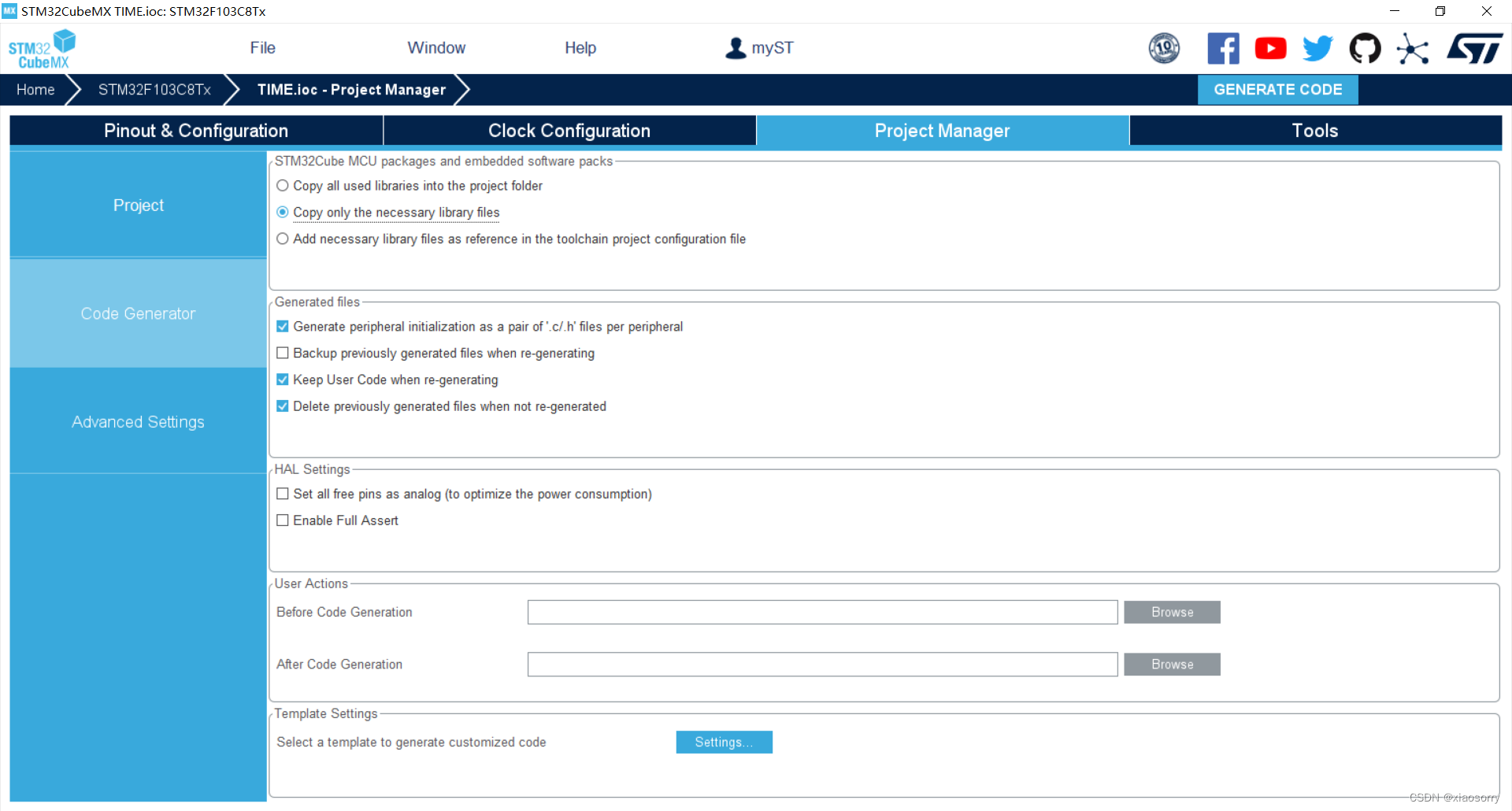Click the ST company logo

[x=1474, y=49]
